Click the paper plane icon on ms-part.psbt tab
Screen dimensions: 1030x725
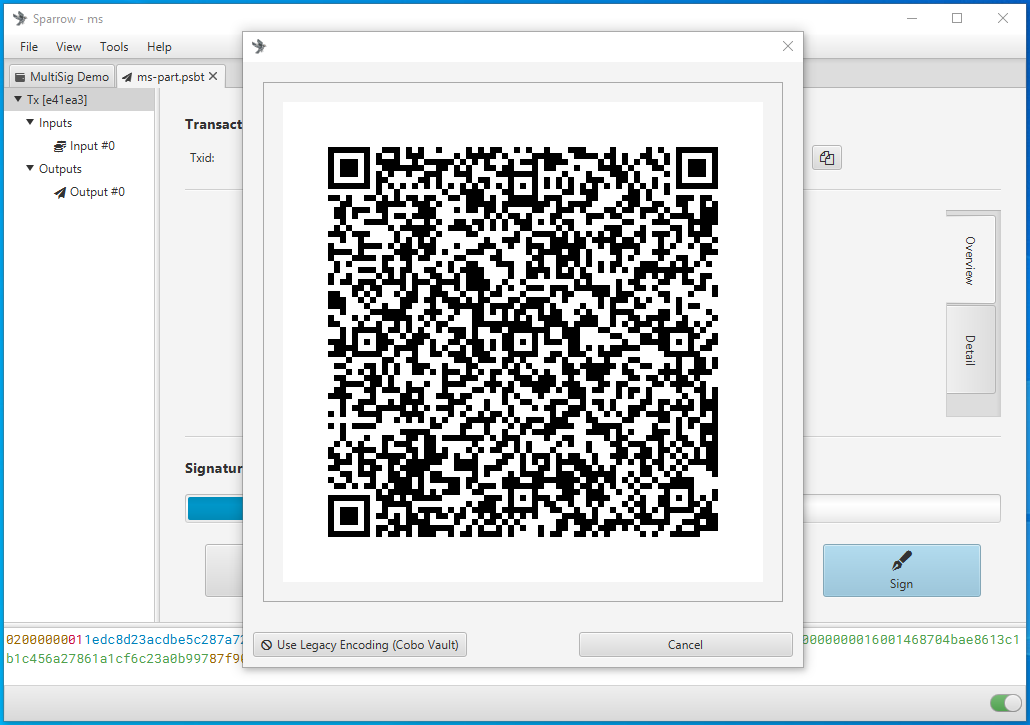tap(127, 77)
